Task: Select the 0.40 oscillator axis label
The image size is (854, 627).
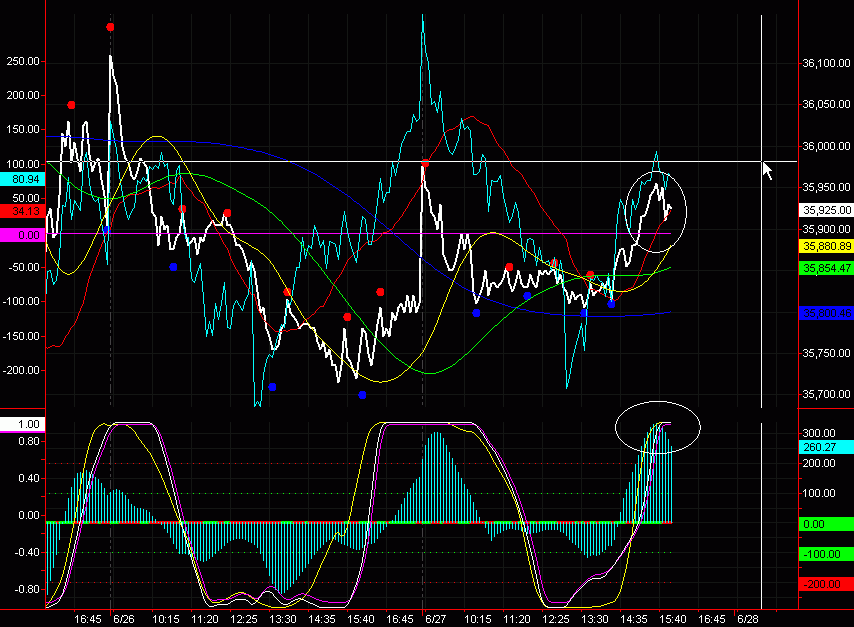Action: coord(29,478)
